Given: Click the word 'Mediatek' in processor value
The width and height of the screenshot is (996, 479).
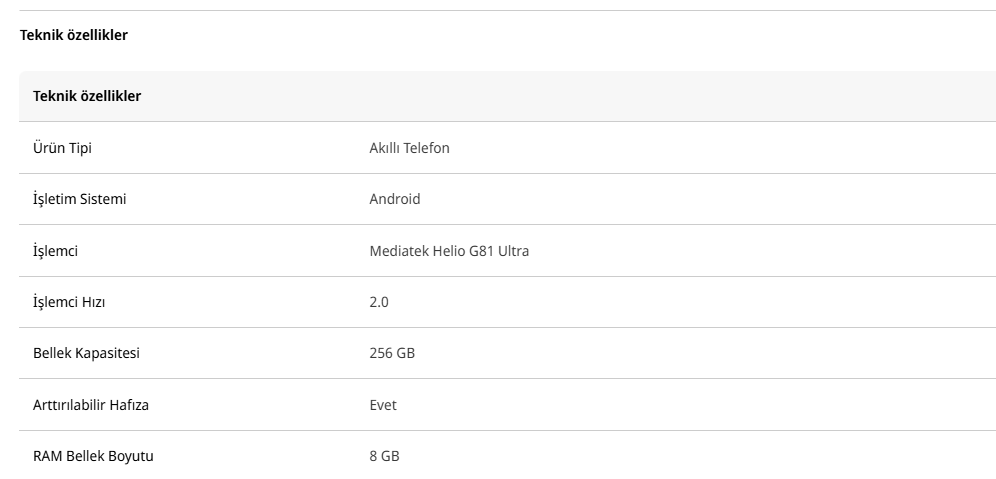Looking at the screenshot, I should 398,251.
